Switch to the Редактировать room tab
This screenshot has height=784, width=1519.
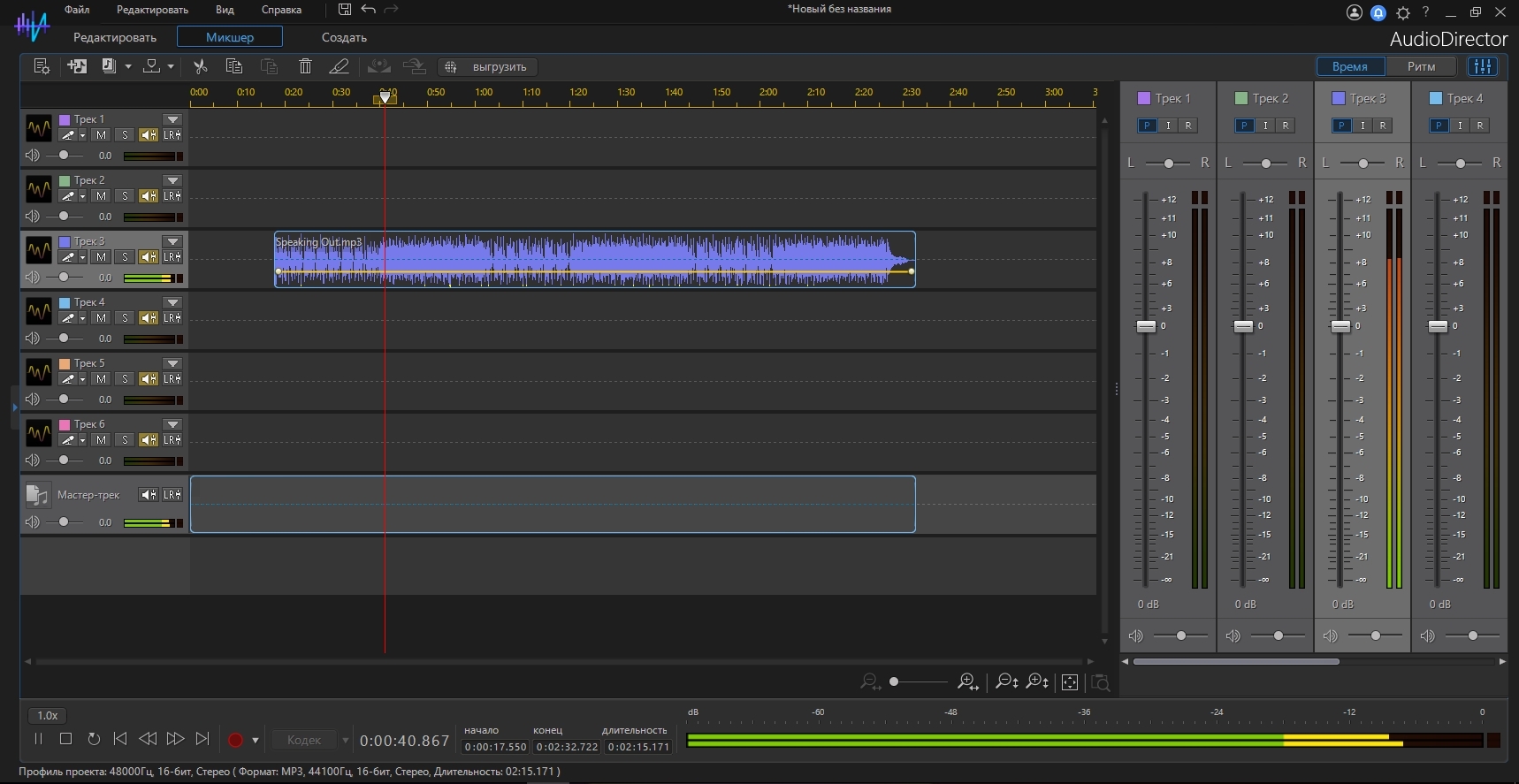click(115, 37)
